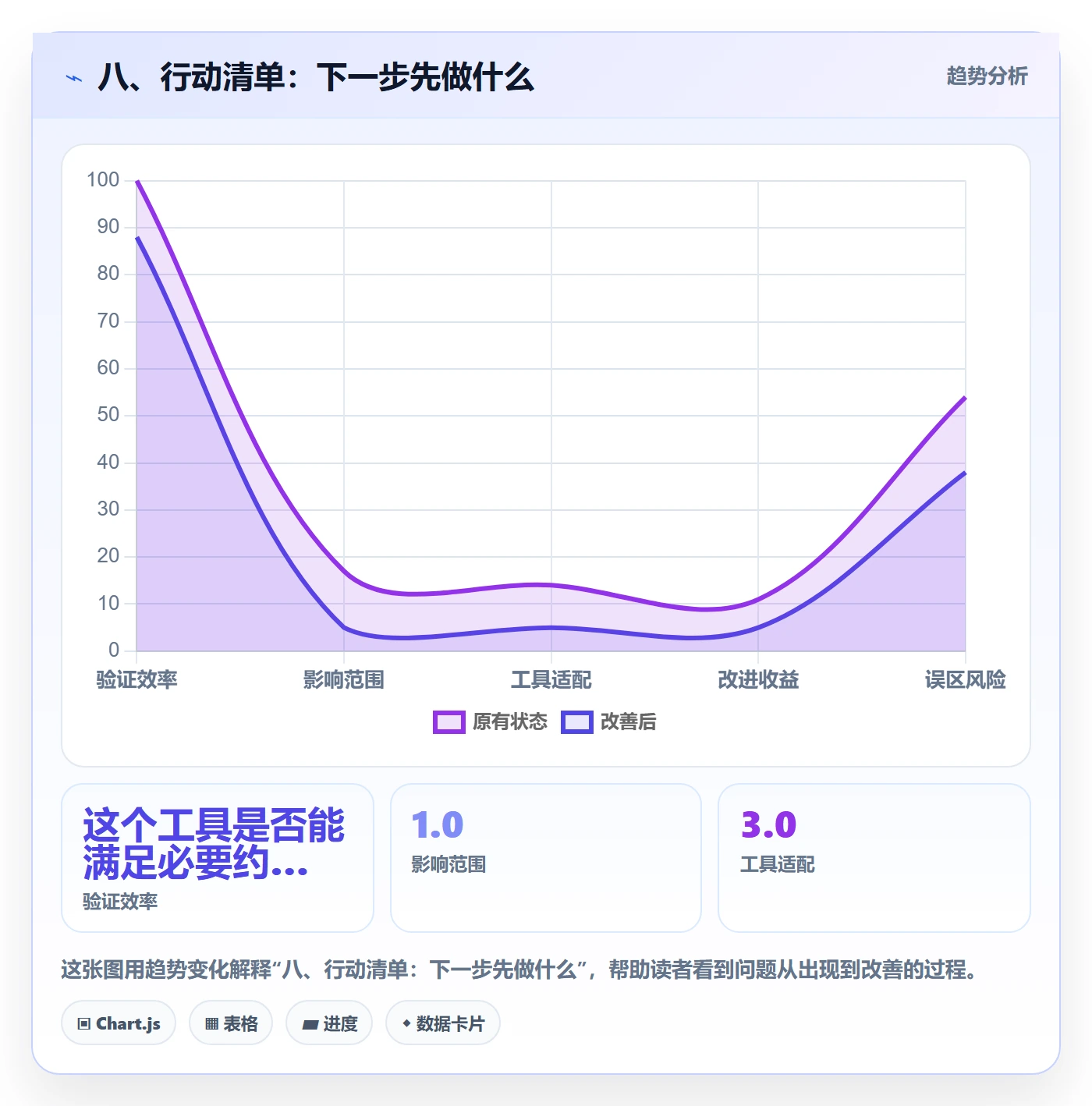Click the 数据卡片 chip diamond icon
This screenshot has width=1092, height=1106.
(406, 1023)
